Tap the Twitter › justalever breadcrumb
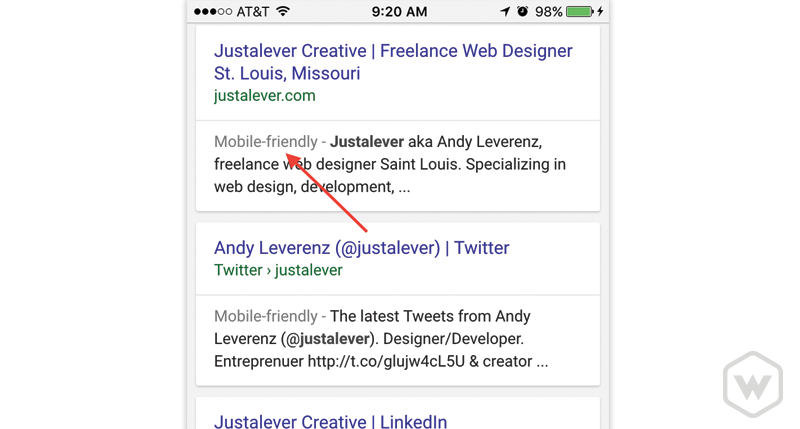Viewport: 800px width, 429px height. click(278, 270)
